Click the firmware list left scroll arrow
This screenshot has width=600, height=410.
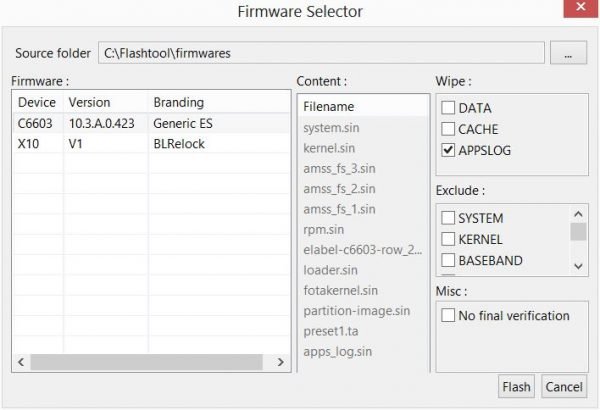point(21,362)
